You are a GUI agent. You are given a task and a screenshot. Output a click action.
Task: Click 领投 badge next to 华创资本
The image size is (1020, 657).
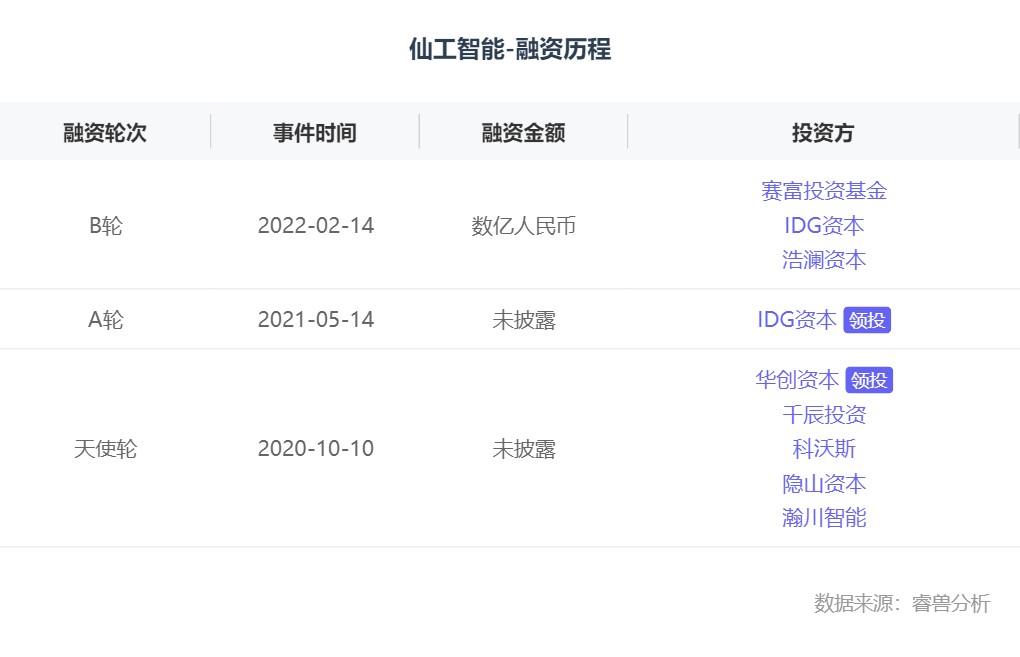(869, 380)
